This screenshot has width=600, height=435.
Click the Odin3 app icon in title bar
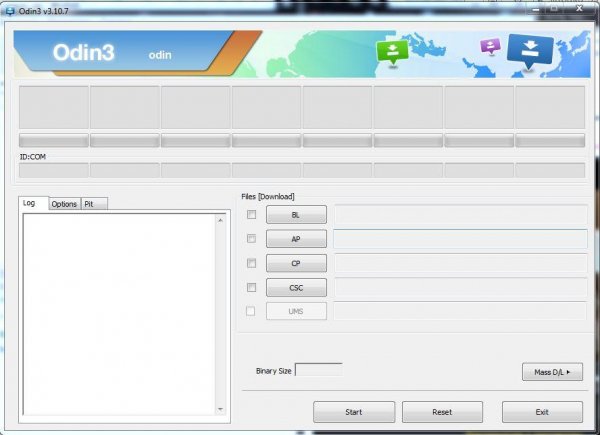pos(10,11)
